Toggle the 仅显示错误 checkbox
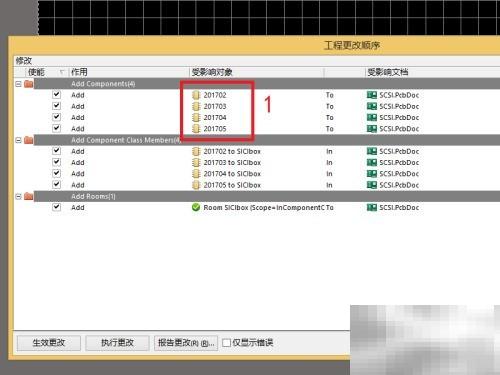The width and height of the screenshot is (500, 375). tap(226, 343)
